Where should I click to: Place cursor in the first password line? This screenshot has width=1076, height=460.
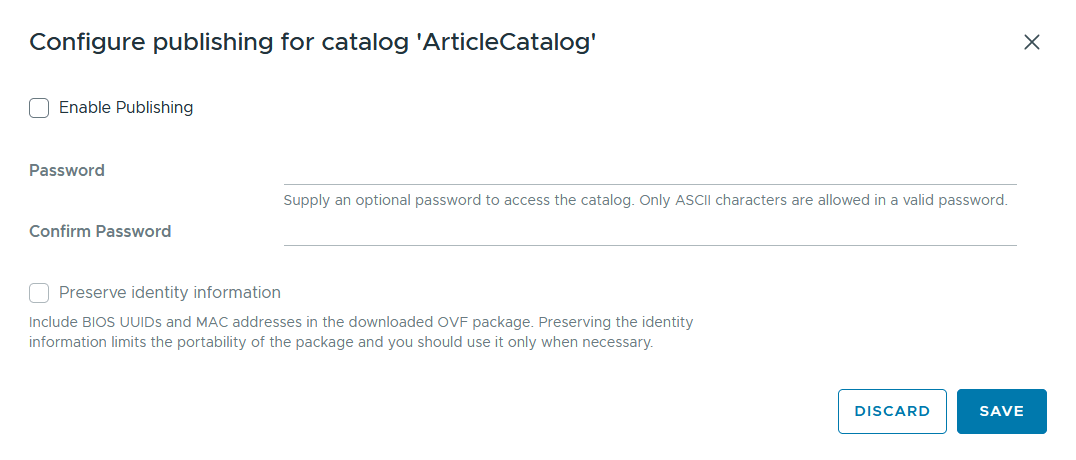pyautogui.click(x=650, y=172)
